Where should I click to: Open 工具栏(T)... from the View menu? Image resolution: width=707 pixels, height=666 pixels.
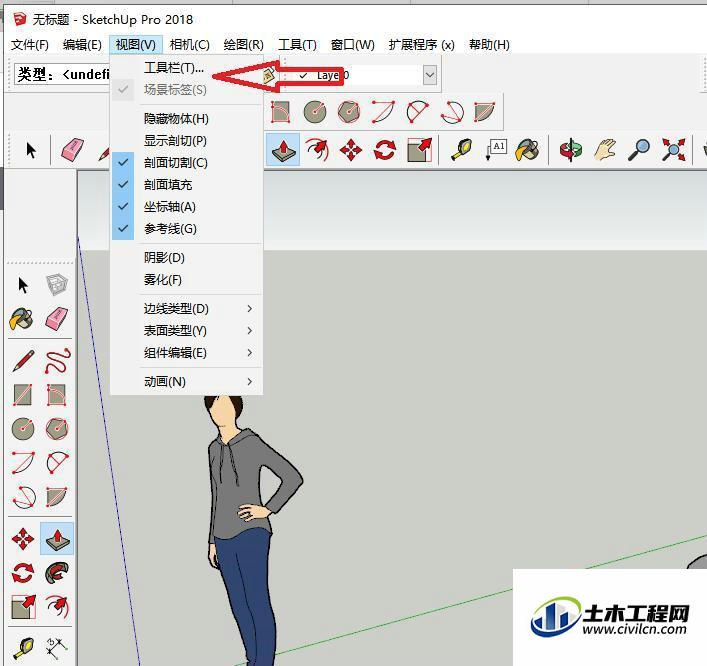coord(187,68)
